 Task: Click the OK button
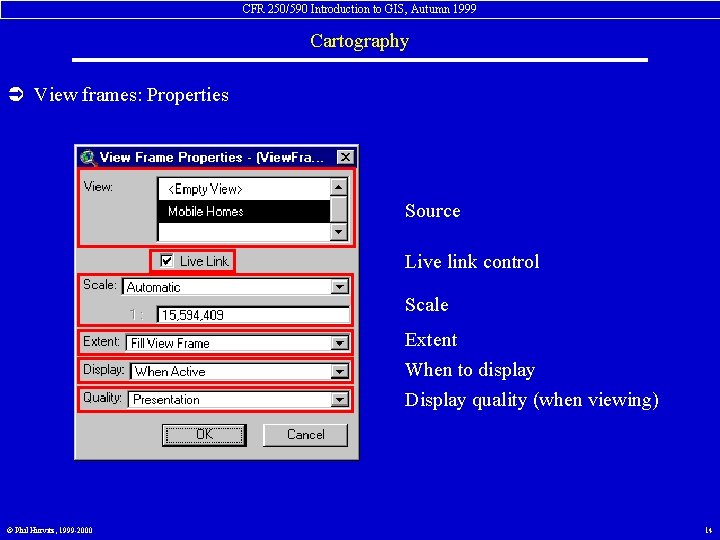coord(204,434)
